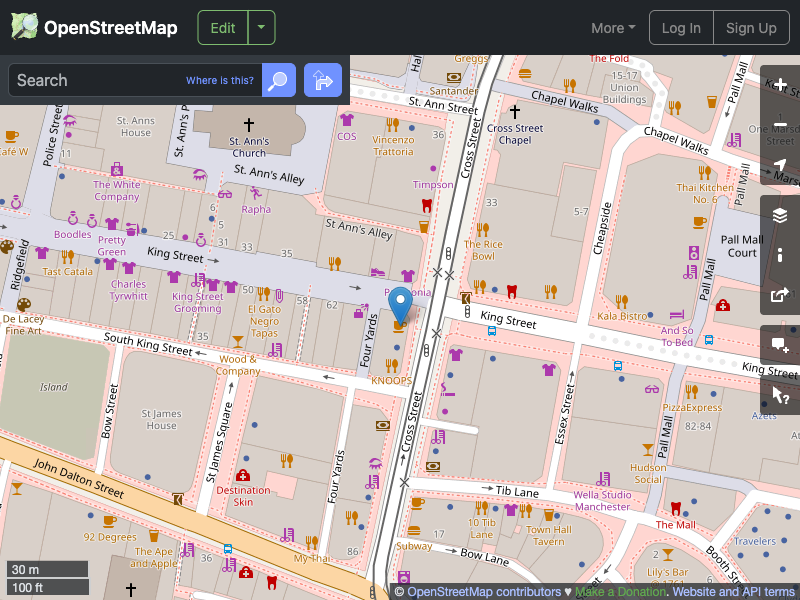800x600 pixels.
Task: Click the Sign Up button
Action: tap(751, 27)
